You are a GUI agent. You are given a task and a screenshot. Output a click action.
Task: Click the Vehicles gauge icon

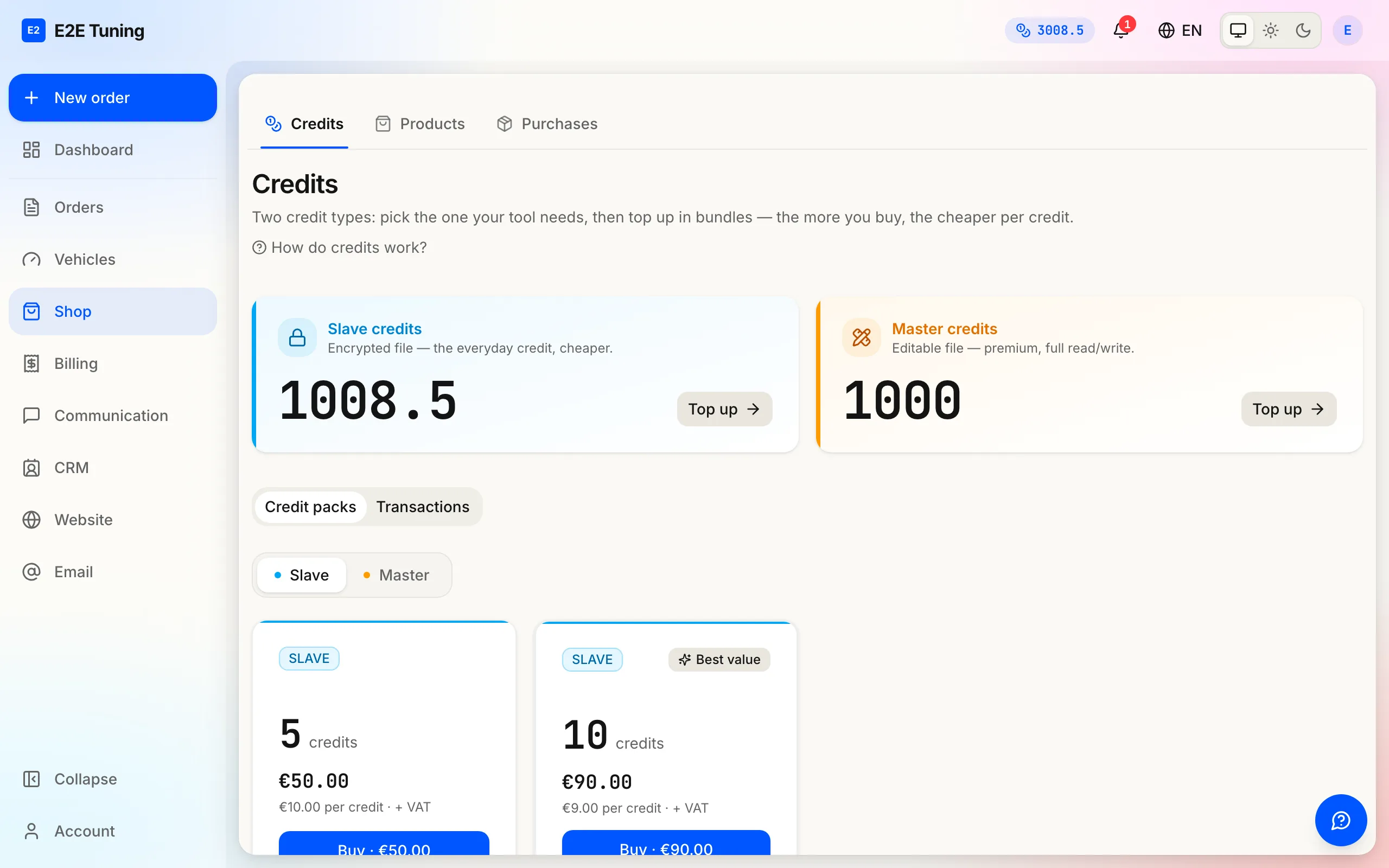coord(31,259)
